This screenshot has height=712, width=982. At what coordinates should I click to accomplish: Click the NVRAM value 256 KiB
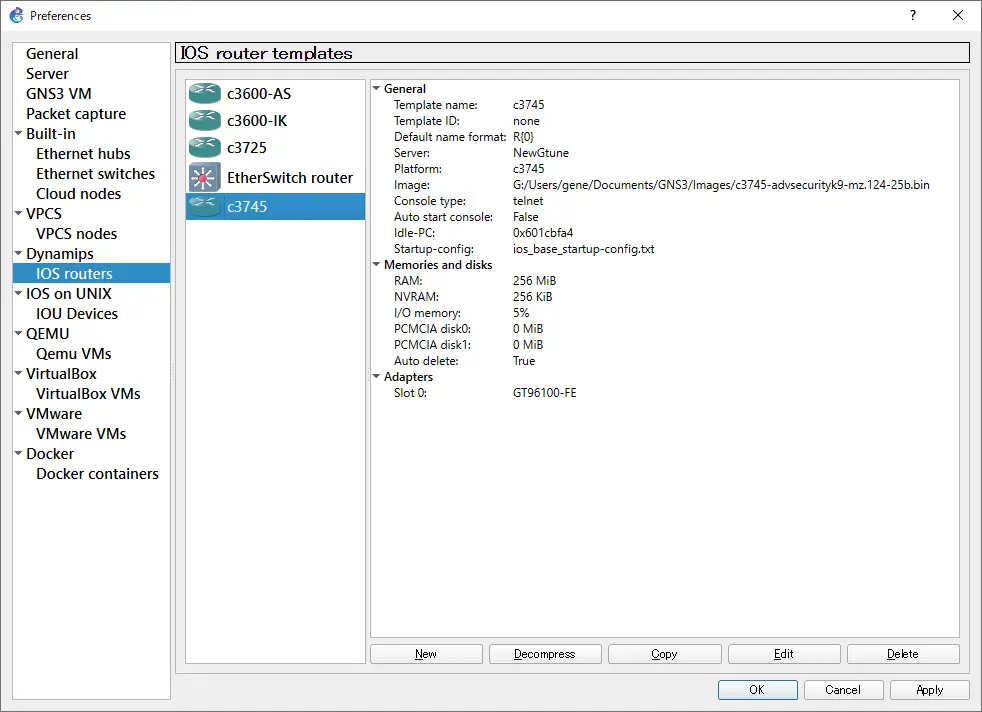click(x=532, y=297)
